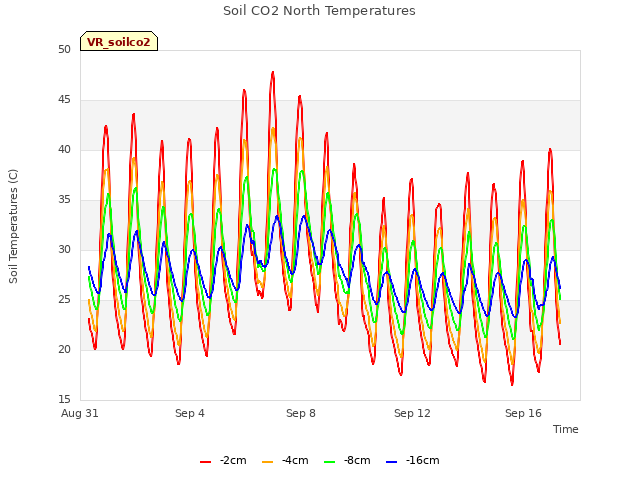Screen dimensions: 640x480
Task: Click the highest red -2cm peak near 48
Action: pyautogui.click(x=273, y=73)
